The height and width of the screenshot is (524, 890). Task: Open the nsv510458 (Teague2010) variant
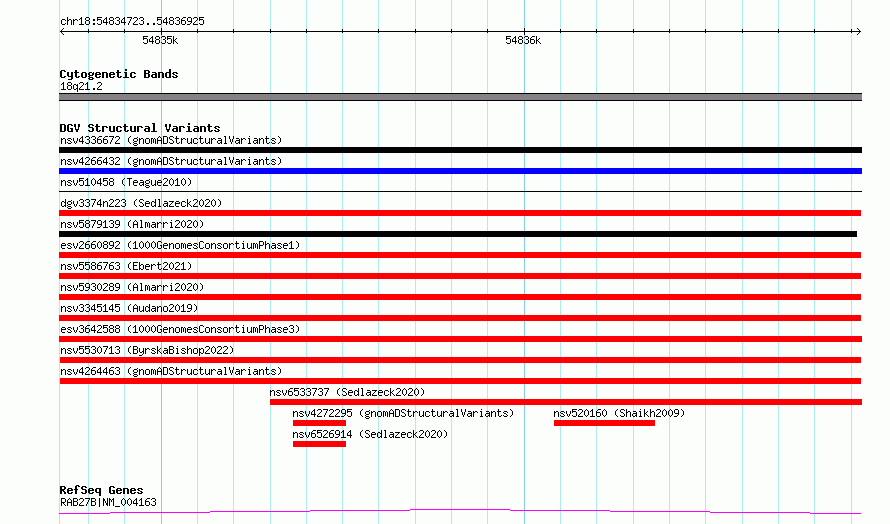[126, 182]
